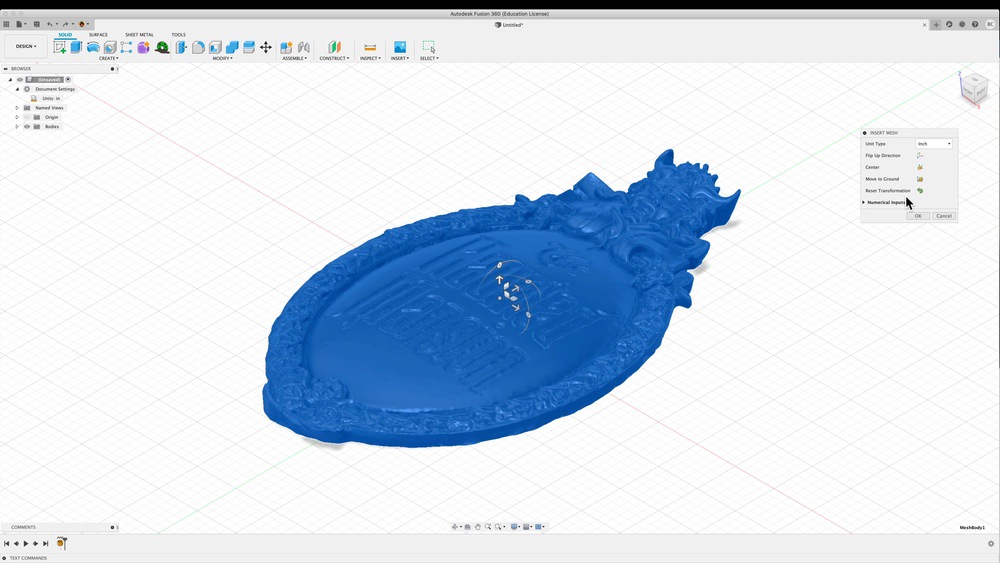Click Flip Up Direction icon
The width and height of the screenshot is (1000, 563).
coord(920,156)
